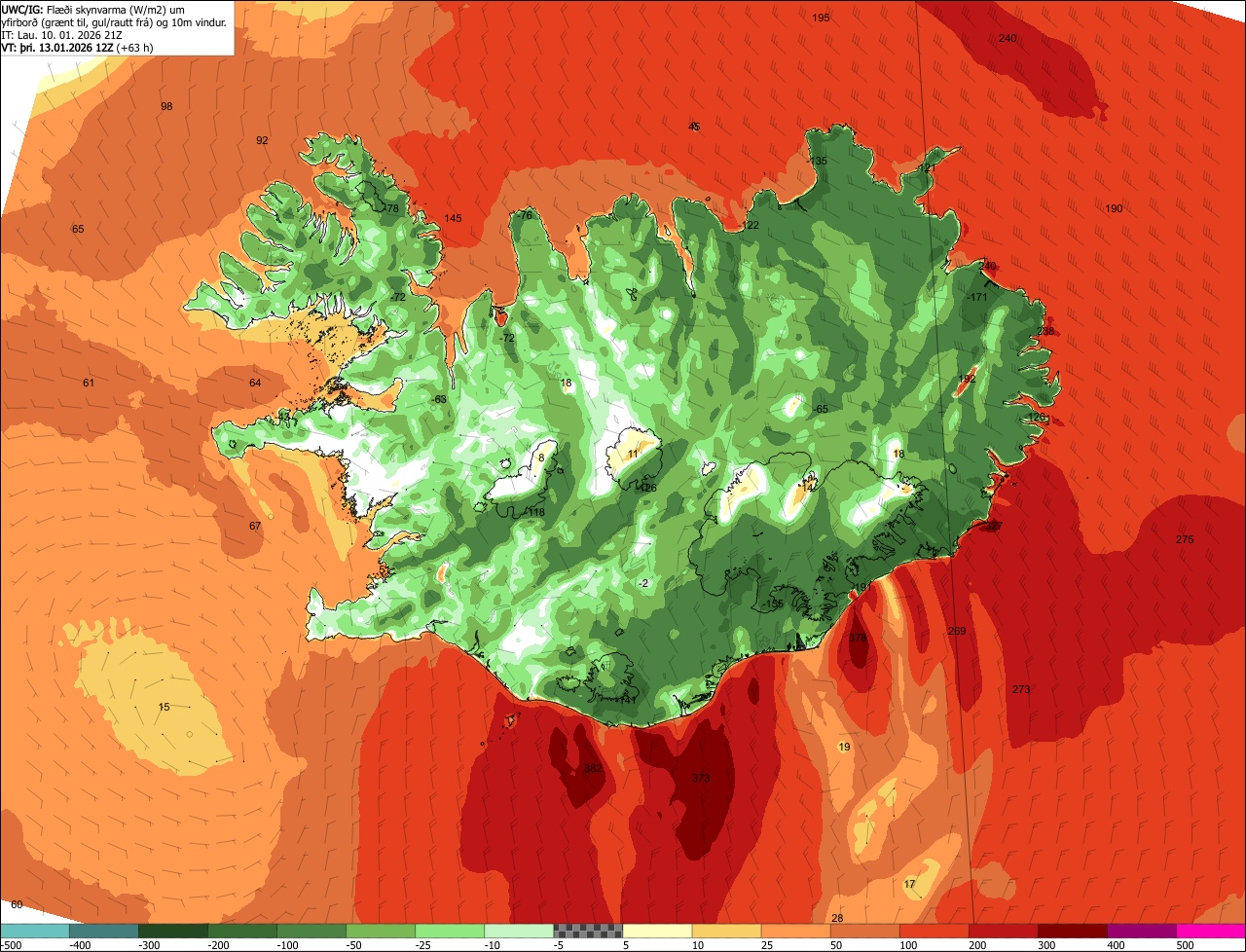Click the legend swatch between -50 and -25
The height and width of the screenshot is (952, 1246).
pos(380,931)
